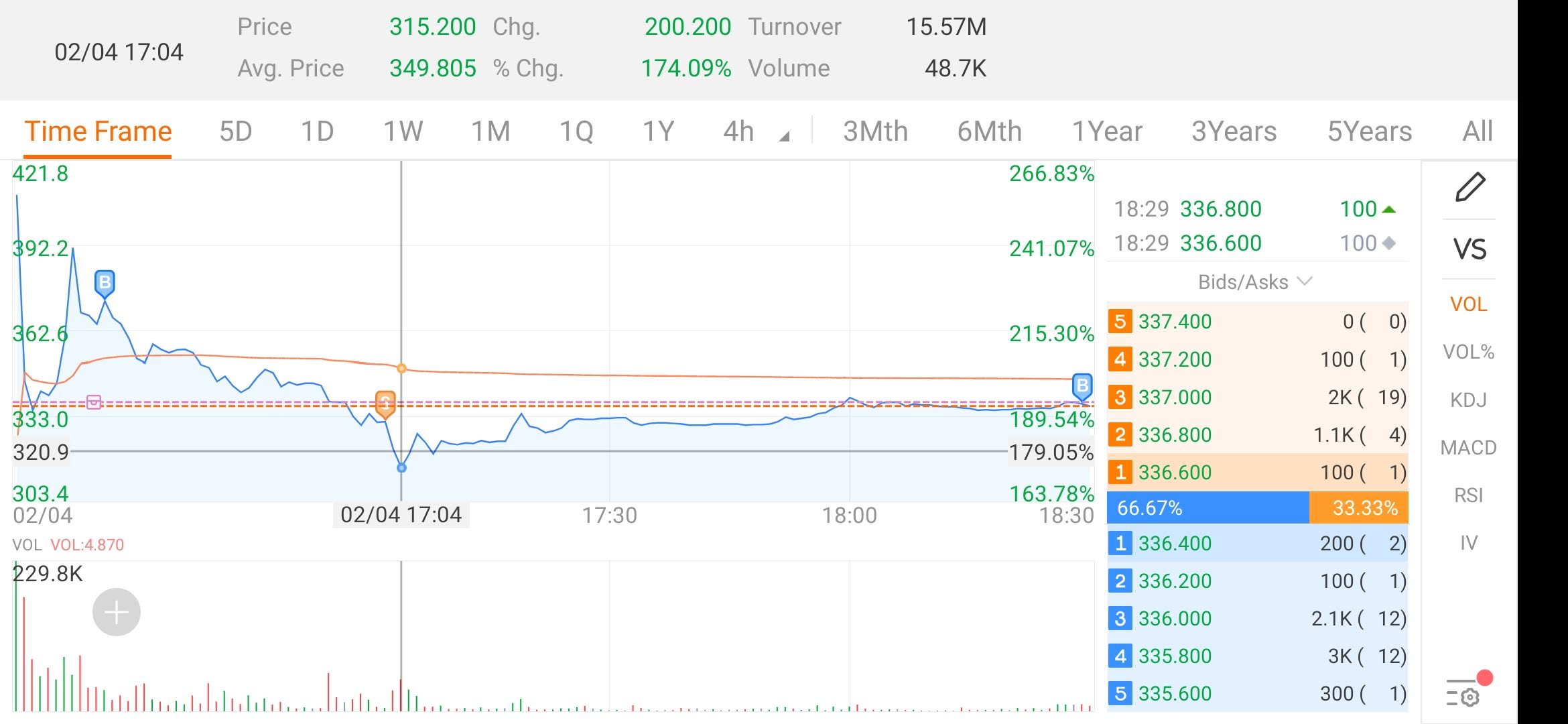
Task: Select the 1Year range
Action: click(x=1107, y=131)
